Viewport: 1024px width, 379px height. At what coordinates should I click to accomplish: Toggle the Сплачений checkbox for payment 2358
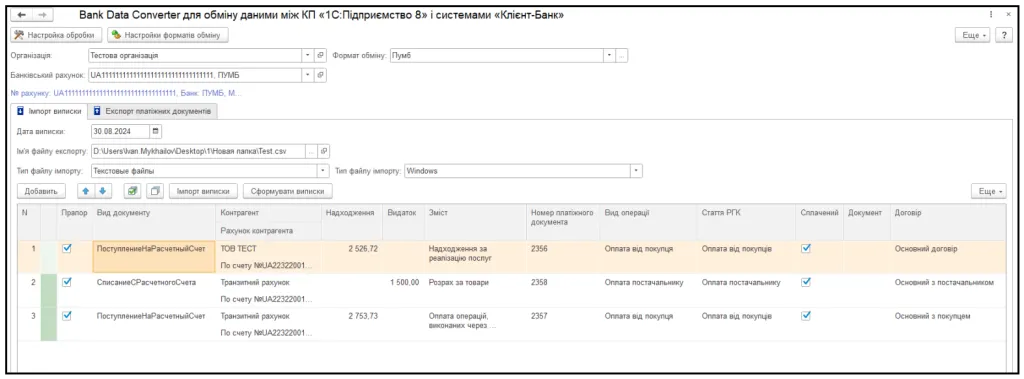806,282
